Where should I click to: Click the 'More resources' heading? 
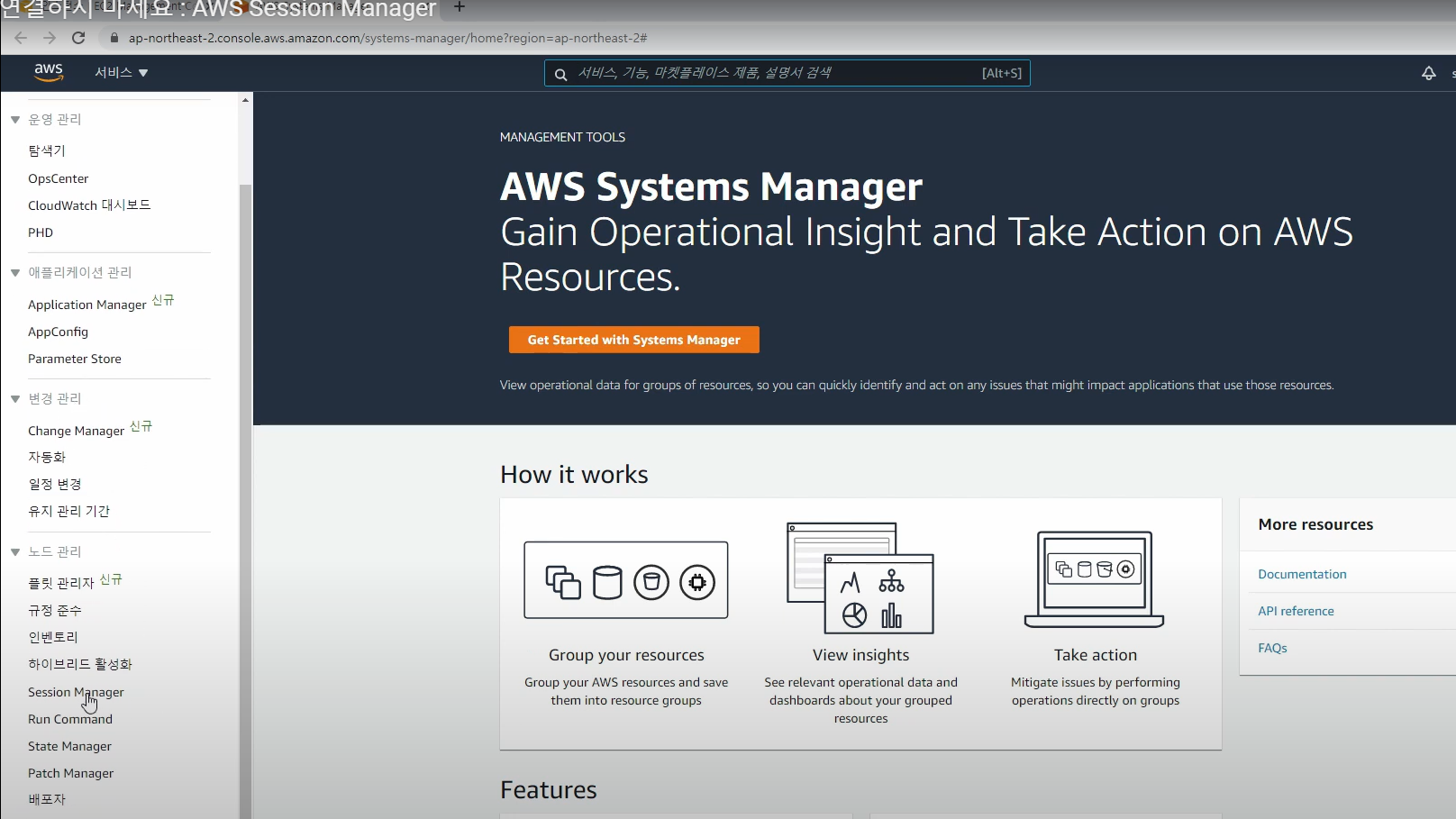point(1315,524)
